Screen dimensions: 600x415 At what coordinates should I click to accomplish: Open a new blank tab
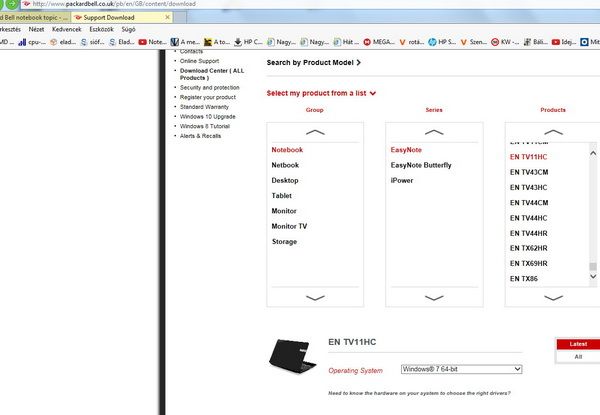click(x=180, y=18)
